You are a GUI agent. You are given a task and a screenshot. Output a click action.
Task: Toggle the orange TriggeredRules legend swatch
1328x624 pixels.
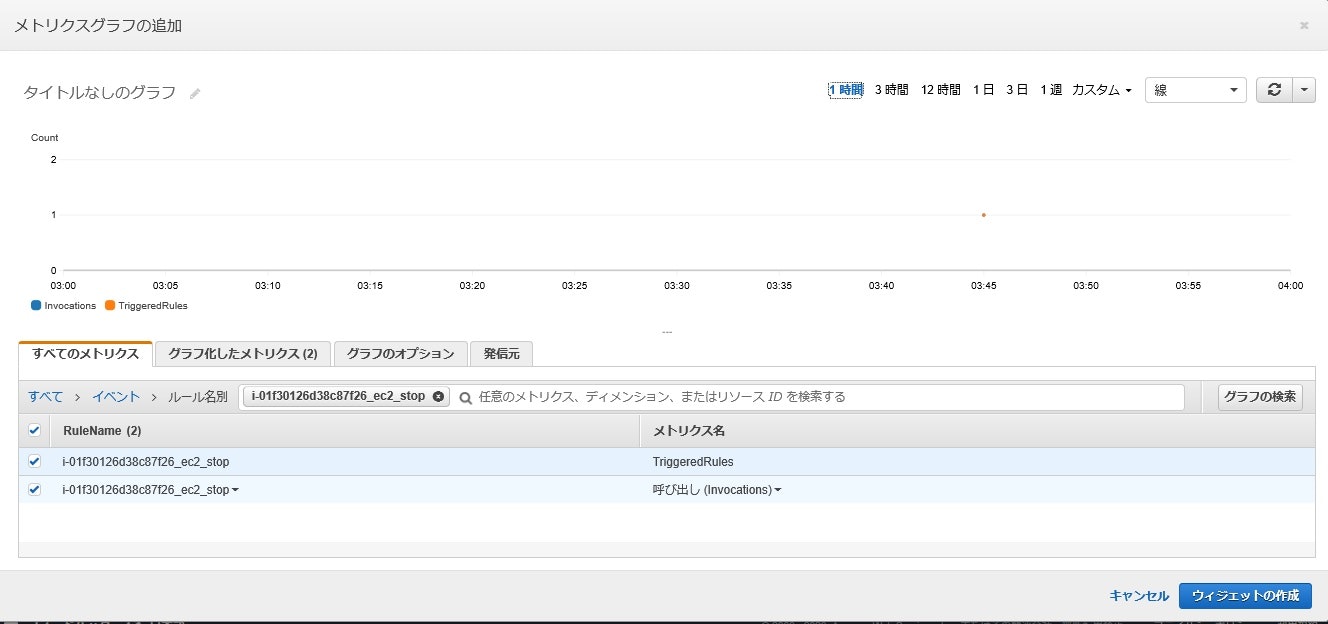point(110,306)
